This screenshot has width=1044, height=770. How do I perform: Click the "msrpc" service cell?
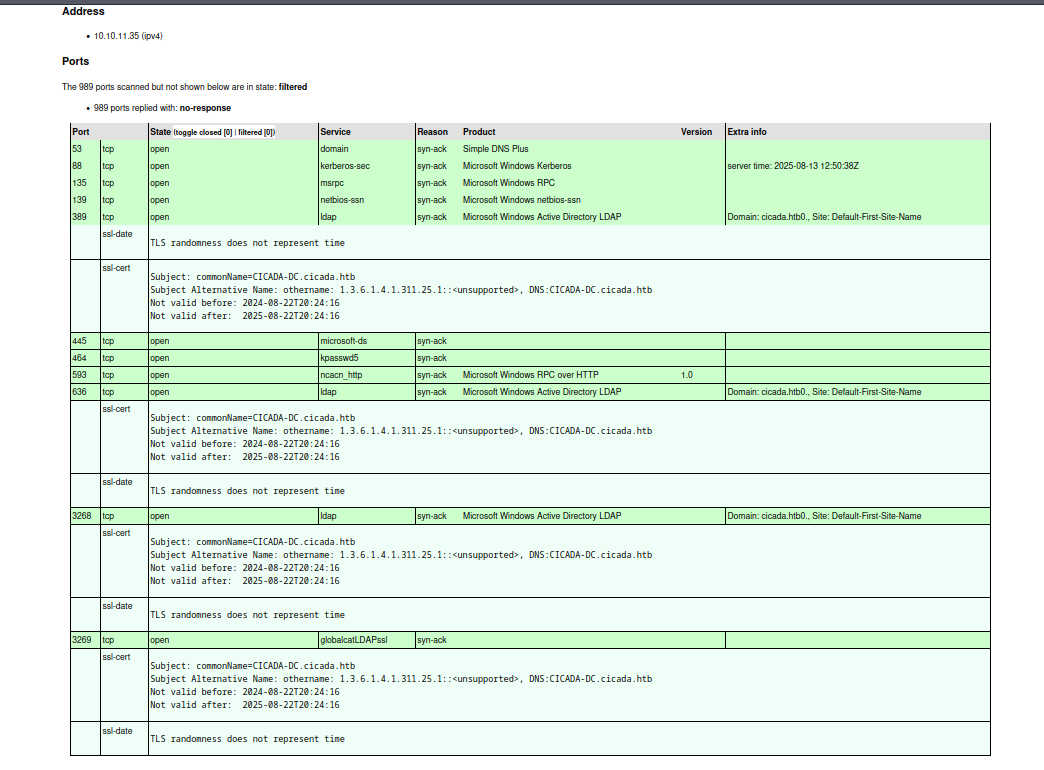click(x=332, y=183)
